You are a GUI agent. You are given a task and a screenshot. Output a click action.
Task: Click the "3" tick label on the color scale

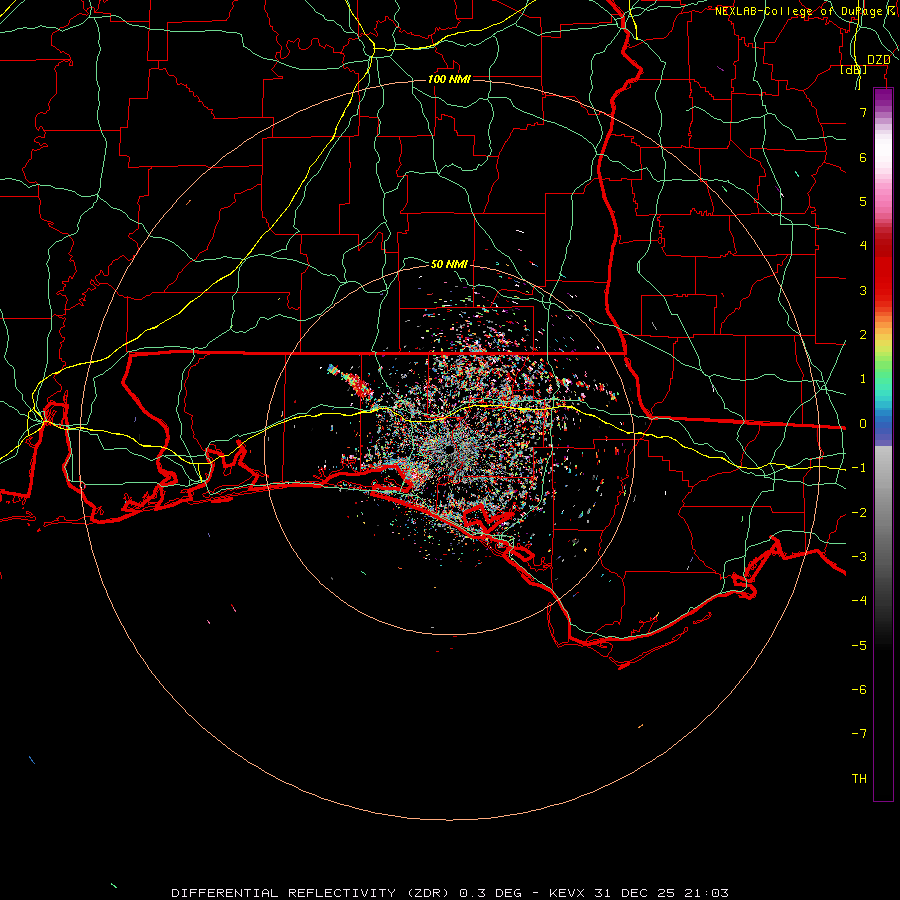pyautogui.click(x=863, y=290)
